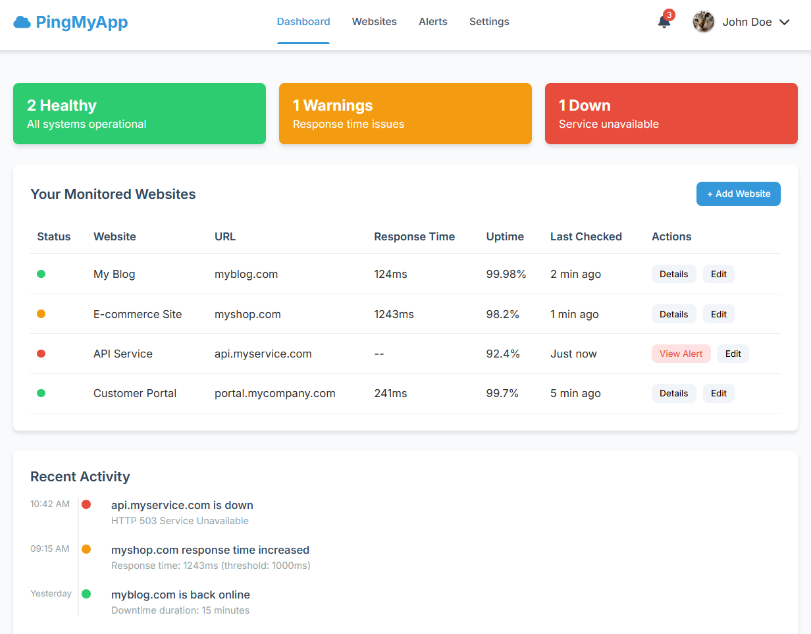The height and width of the screenshot is (634, 811).
Task: Click the red status dot for API Service
Action: click(x=41, y=354)
